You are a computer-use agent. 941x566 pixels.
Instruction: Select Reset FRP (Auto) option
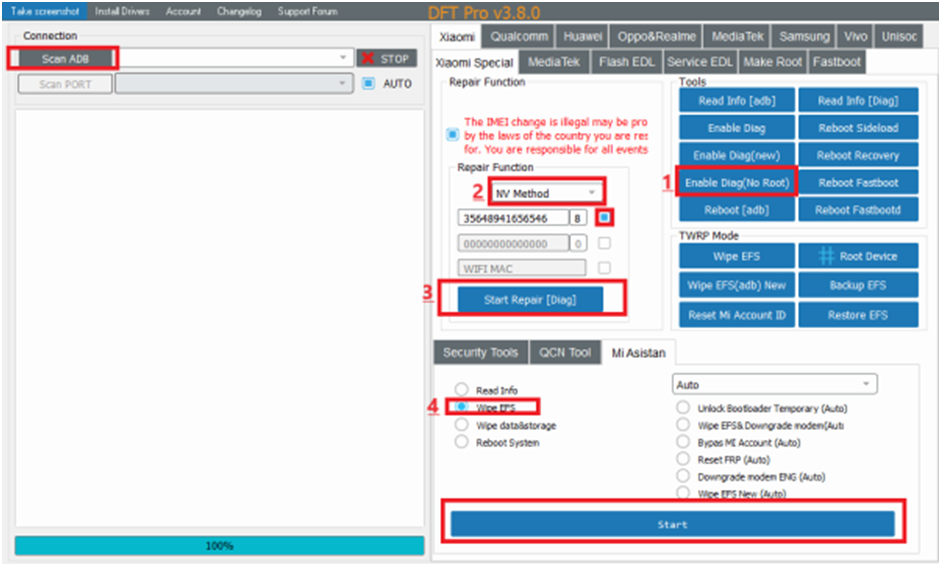[x=683, y=459]
